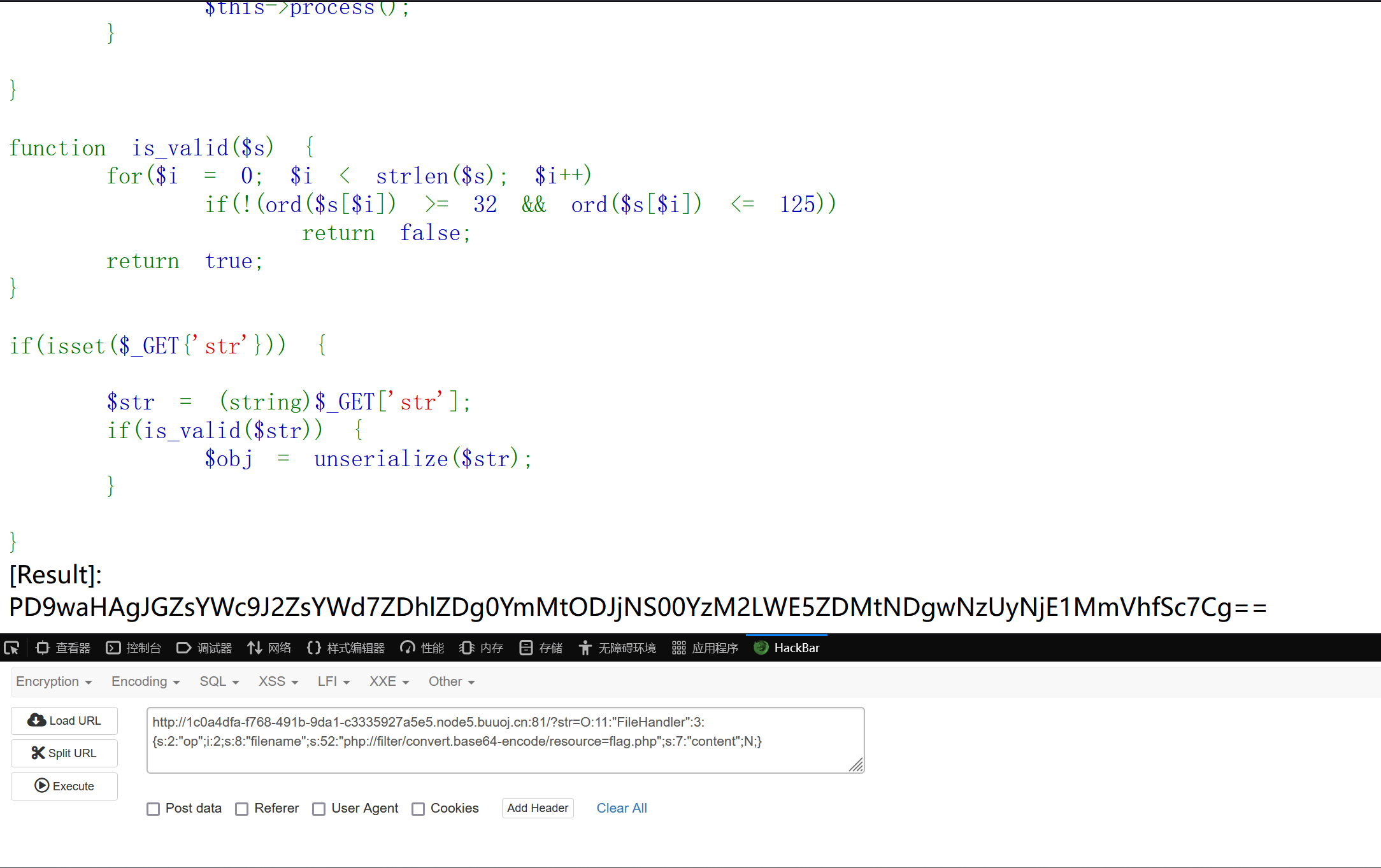Open the Accessibility (无障碍环境) panel

click(x=617, y=648)
